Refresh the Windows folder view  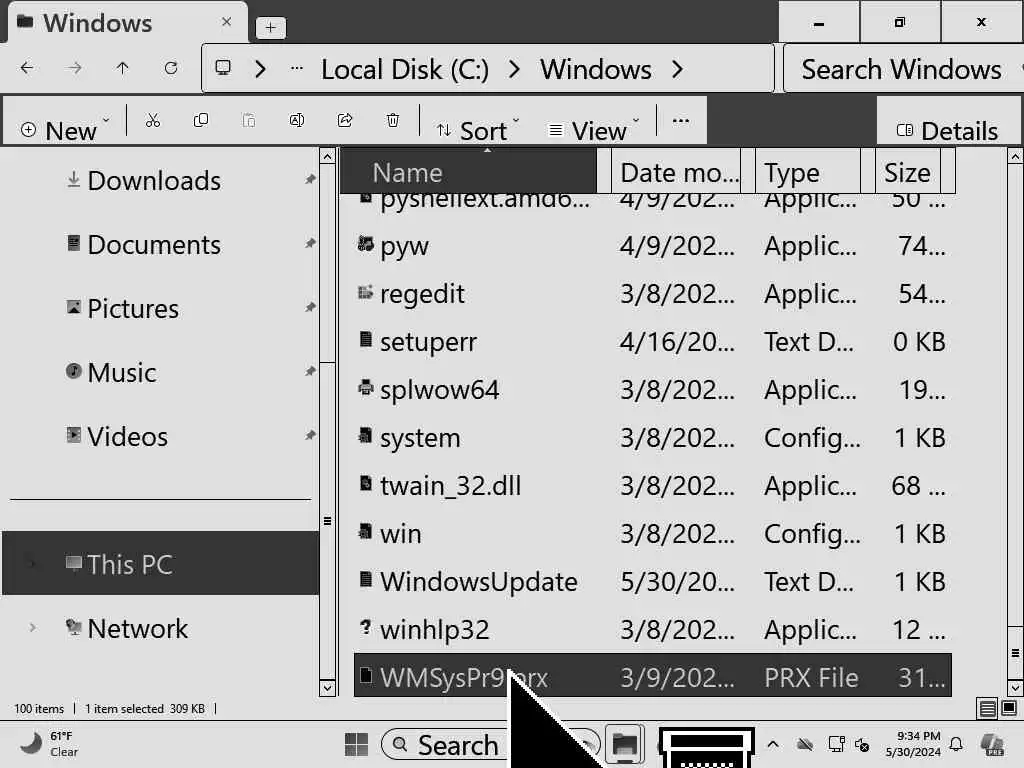click(171, 68)
